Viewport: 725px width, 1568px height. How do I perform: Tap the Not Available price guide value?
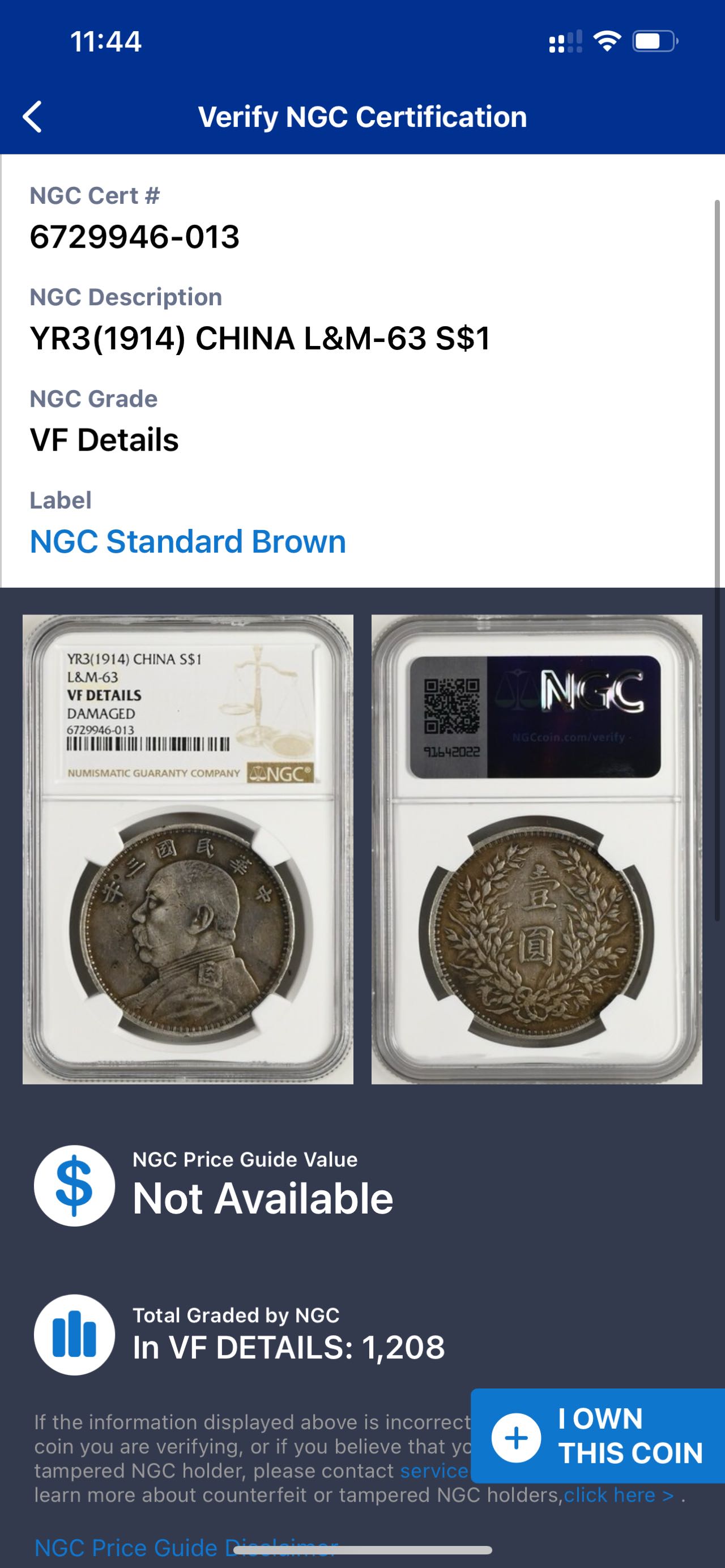click(263, 1199)
